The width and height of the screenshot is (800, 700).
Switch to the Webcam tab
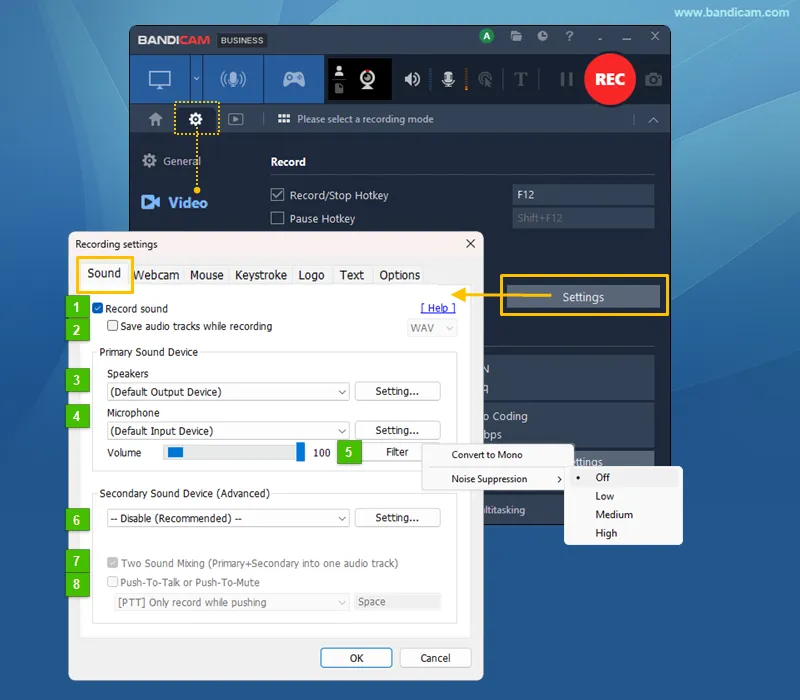point(157,275)
